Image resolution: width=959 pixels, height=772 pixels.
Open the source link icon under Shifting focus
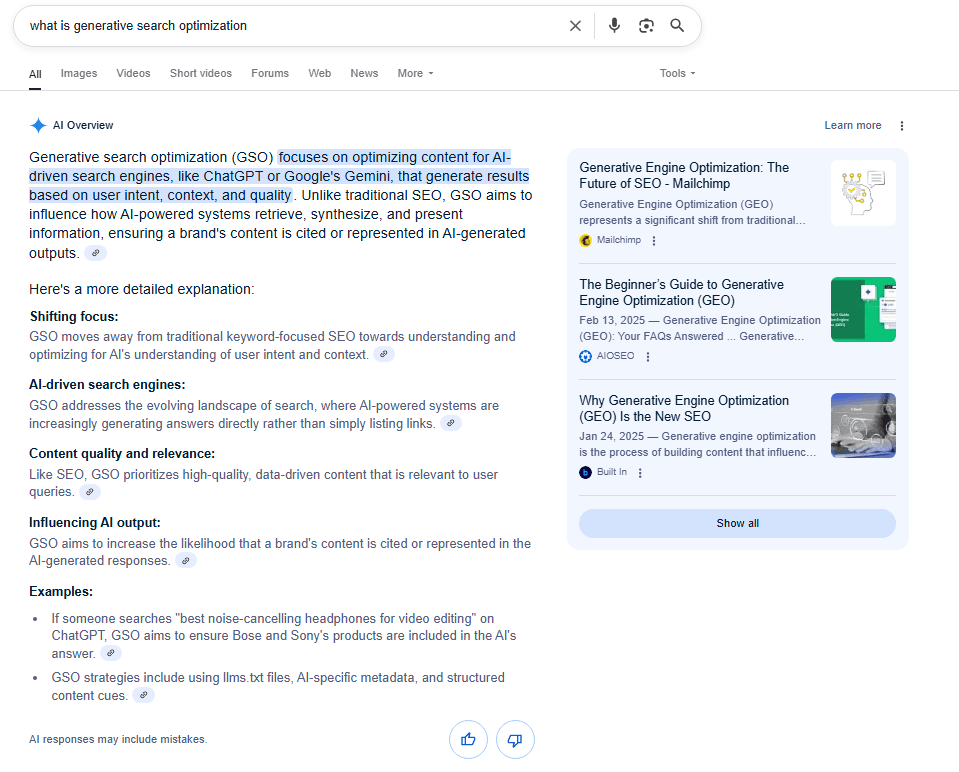(x=383, y=354)
